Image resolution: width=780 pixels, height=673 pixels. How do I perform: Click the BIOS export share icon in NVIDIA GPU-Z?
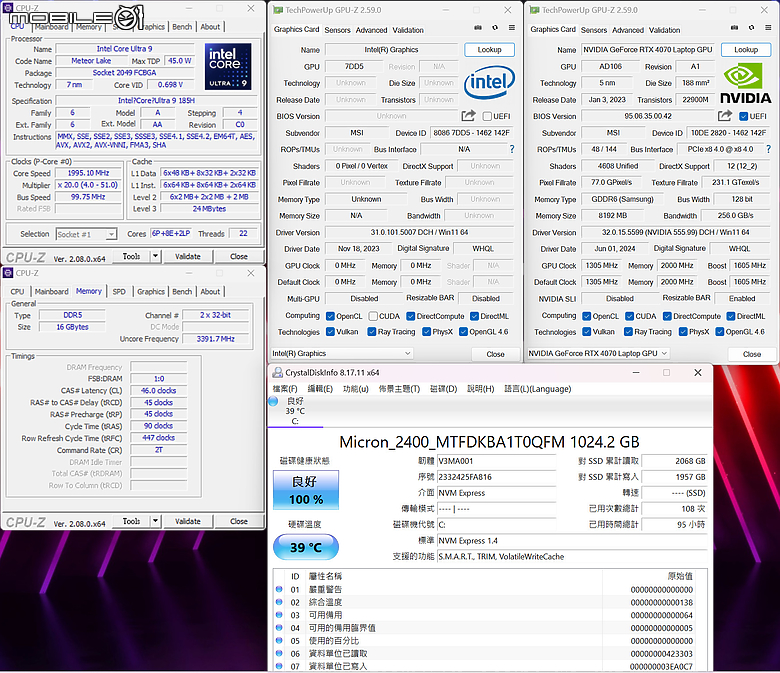coord(725,116)
